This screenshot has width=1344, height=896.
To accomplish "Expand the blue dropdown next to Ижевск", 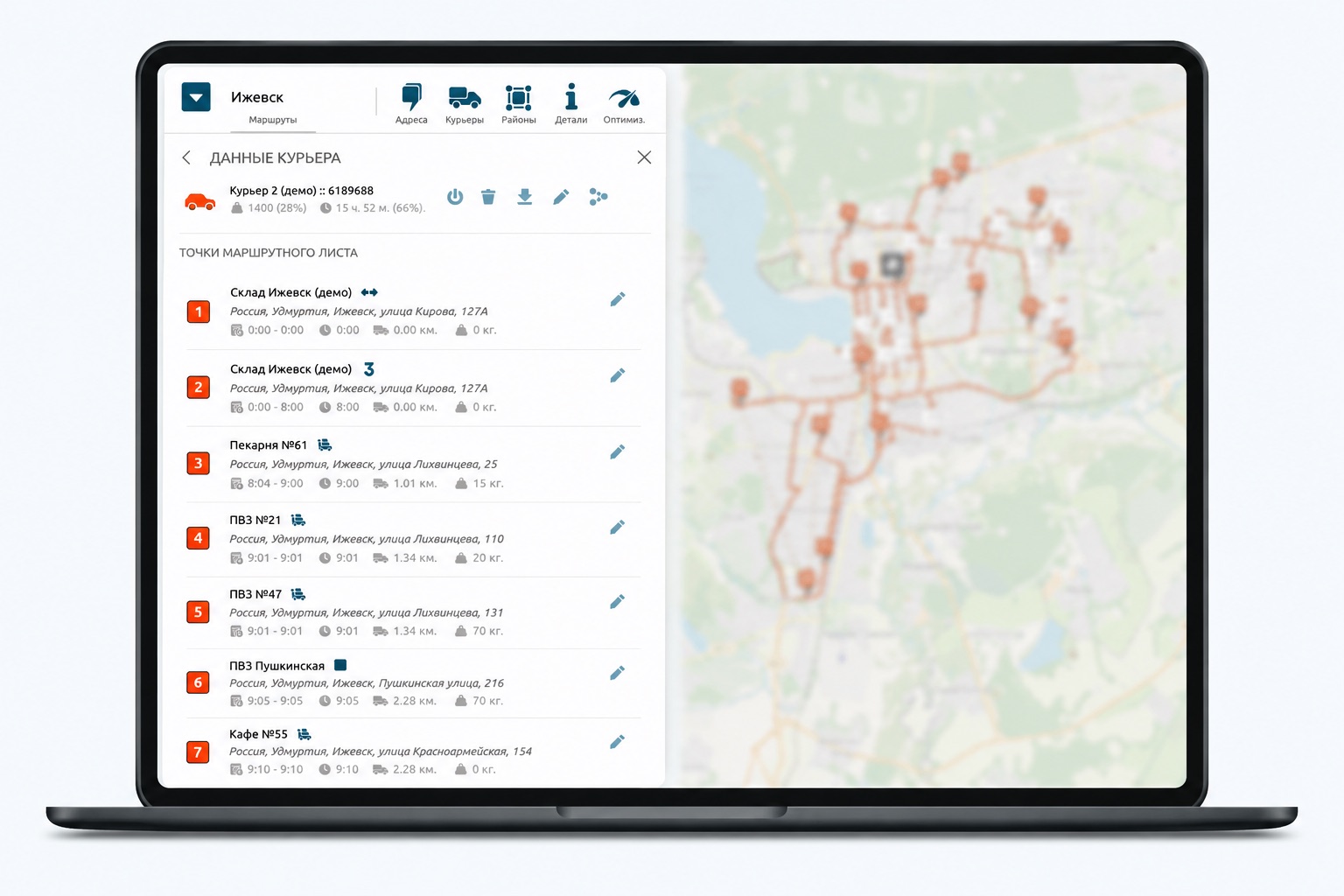I will pyautogui.click(x=196, y=97).
